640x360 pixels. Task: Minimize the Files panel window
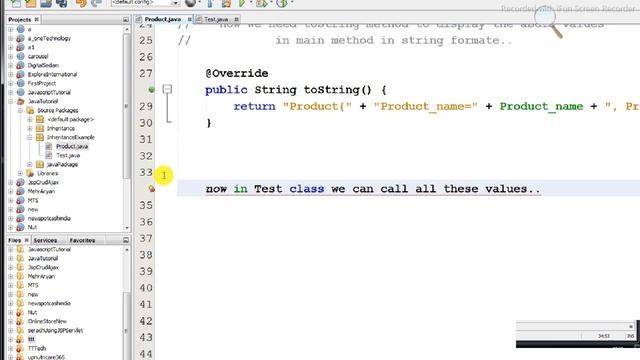(x=126, y=240)
